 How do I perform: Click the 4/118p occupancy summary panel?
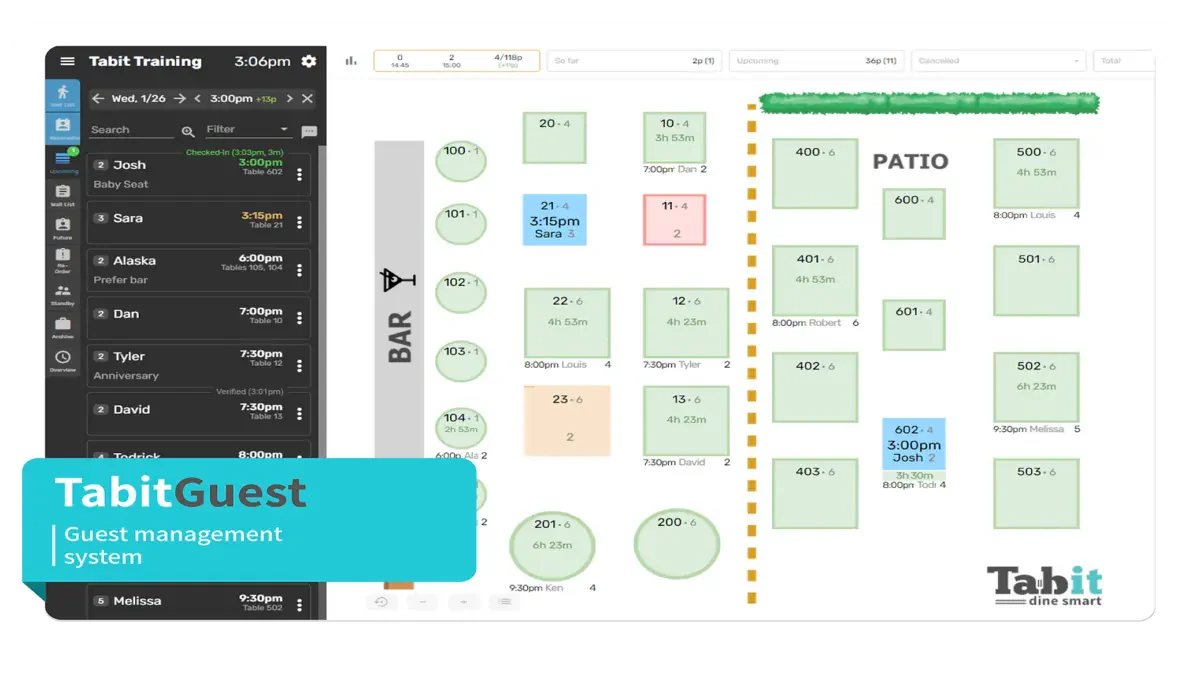[x=457, y=61]
